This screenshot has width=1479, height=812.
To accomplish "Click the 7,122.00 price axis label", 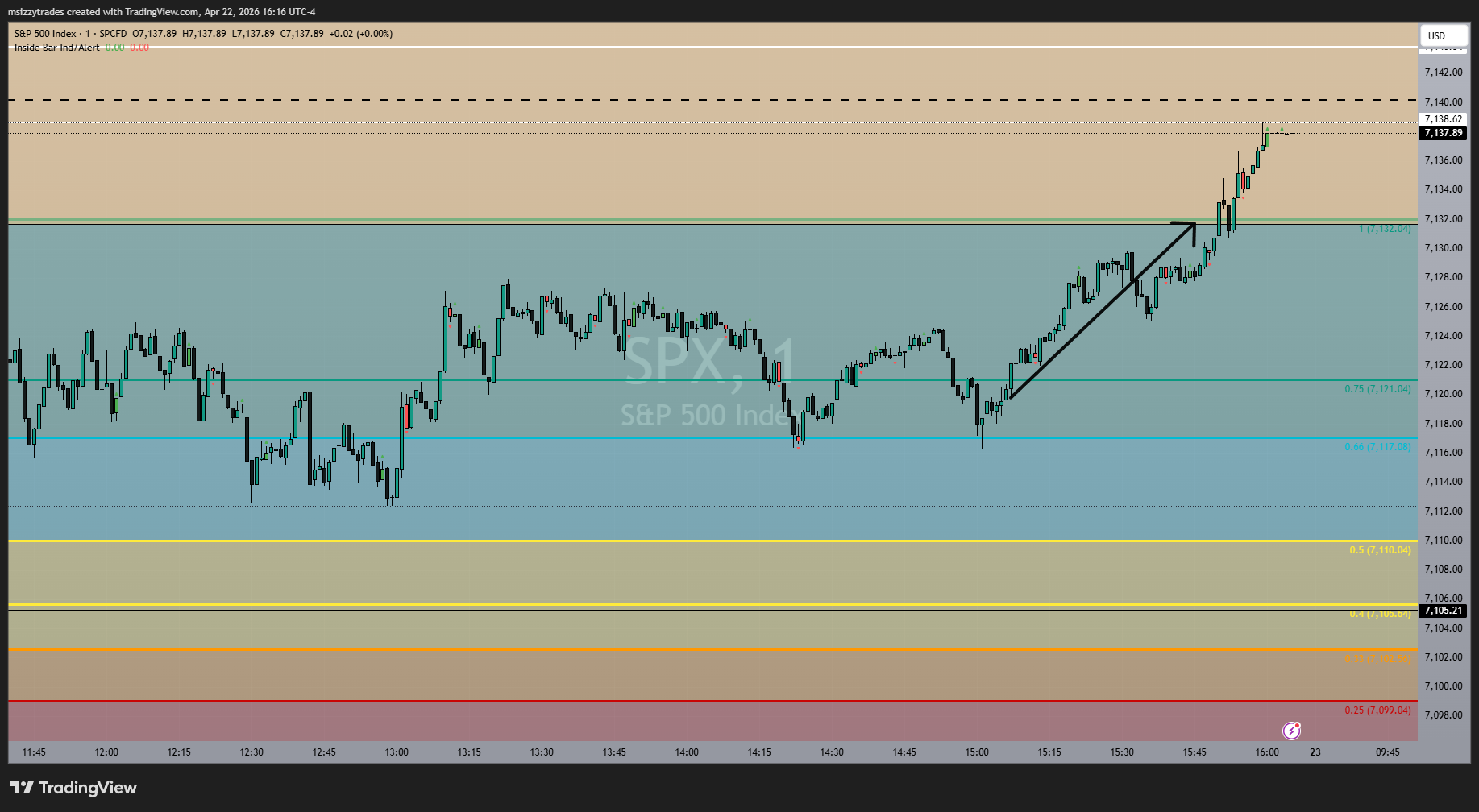I will pyautogui.click(x=1444, y=365).
